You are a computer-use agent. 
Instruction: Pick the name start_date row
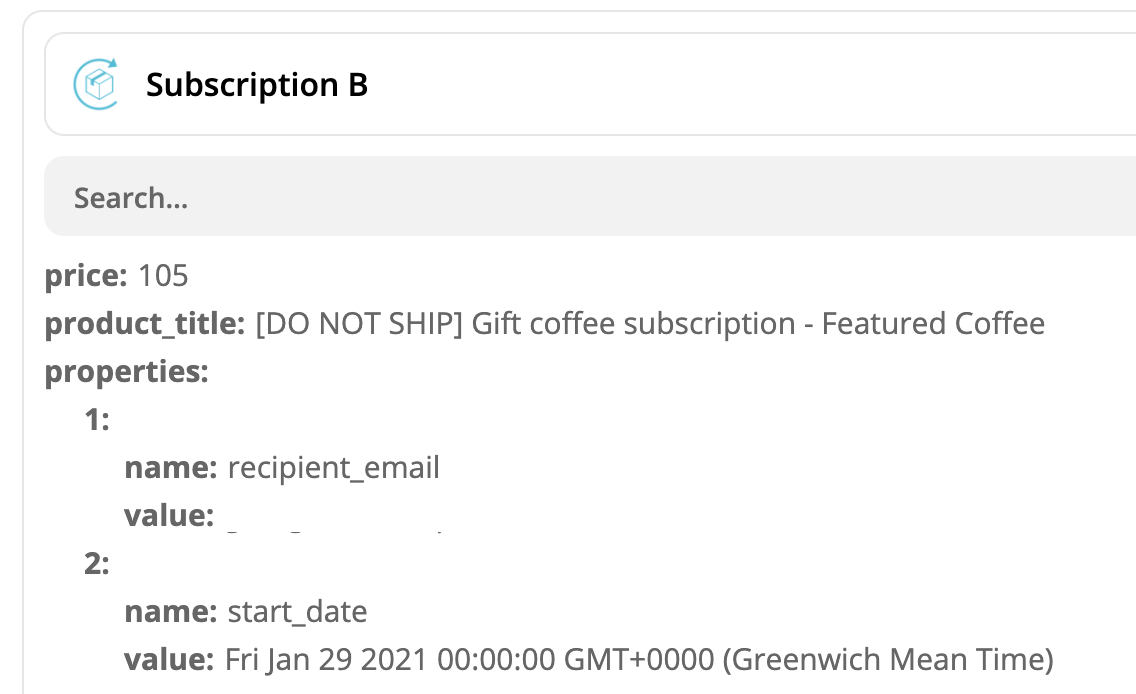tap(246, 611)
